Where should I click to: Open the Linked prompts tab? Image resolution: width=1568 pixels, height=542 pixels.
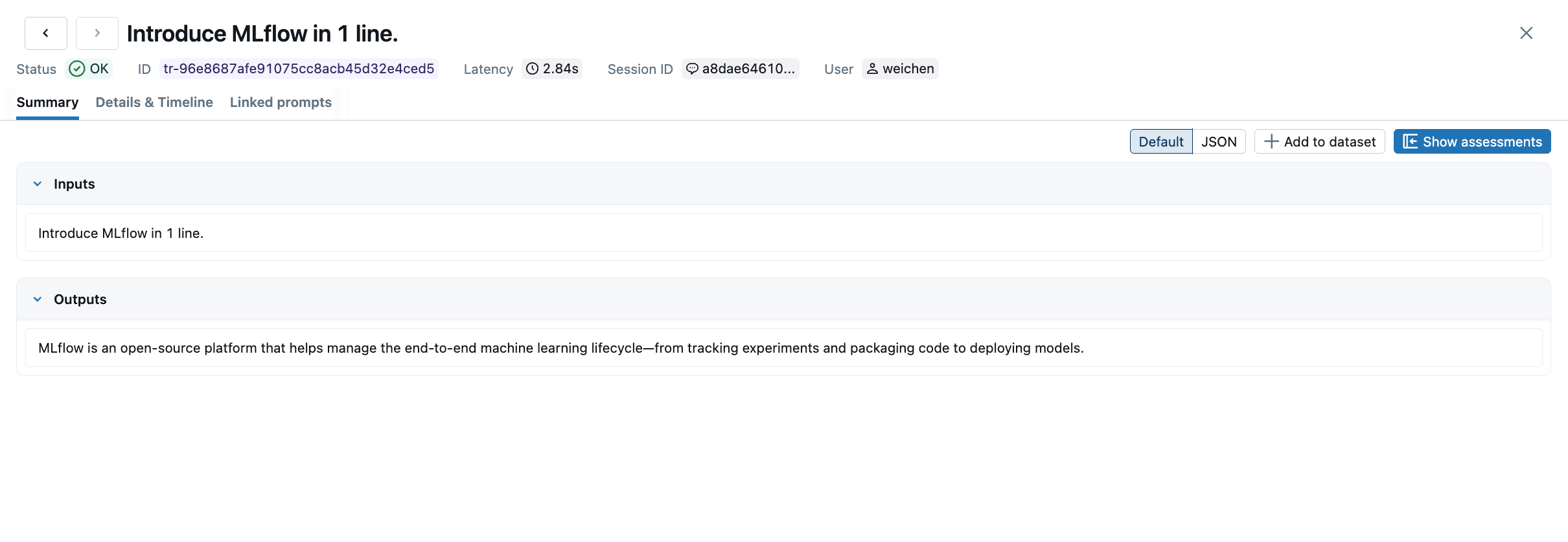coord(281,102)
